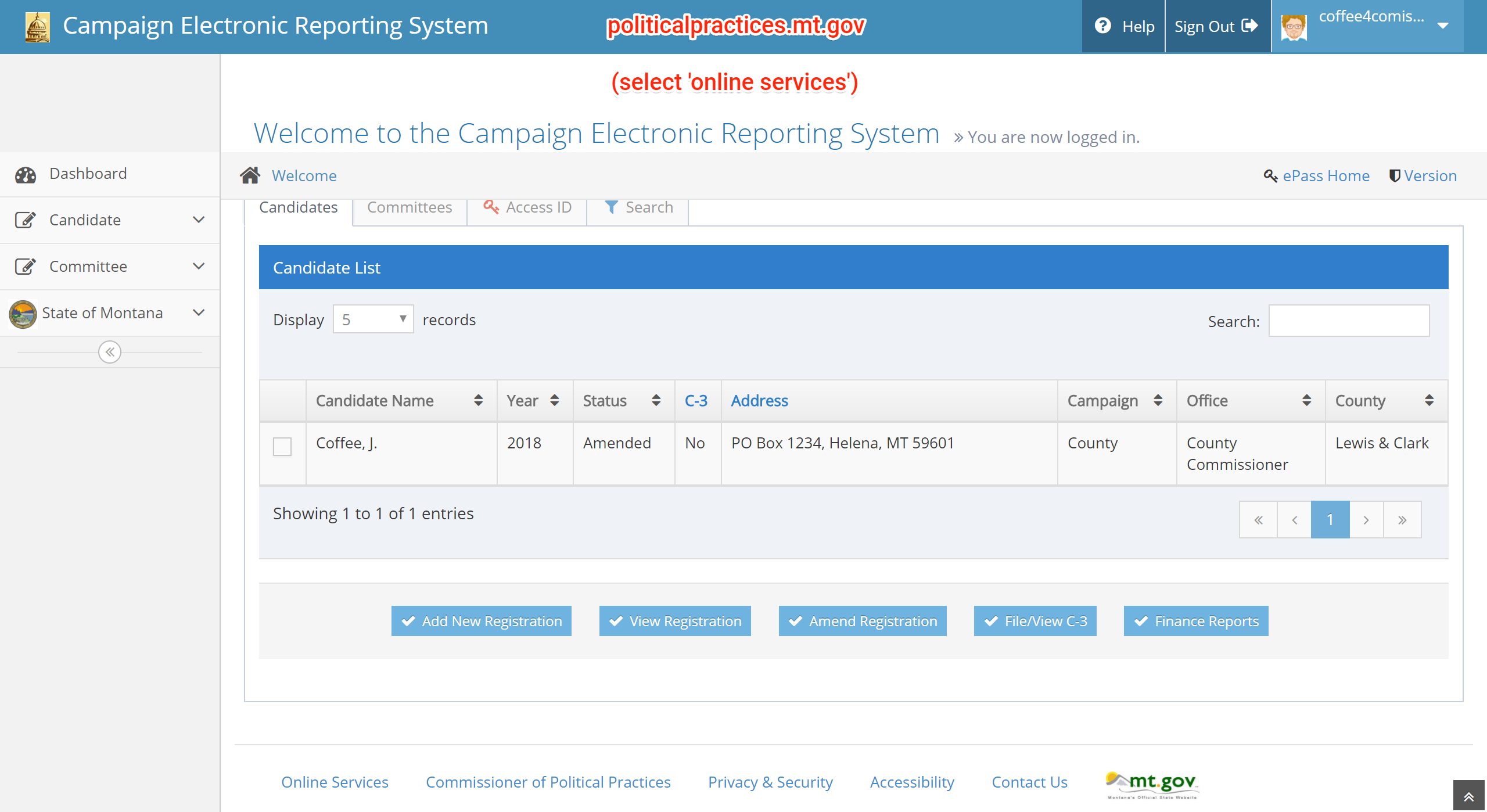Go to last page pagination button

1402,520
